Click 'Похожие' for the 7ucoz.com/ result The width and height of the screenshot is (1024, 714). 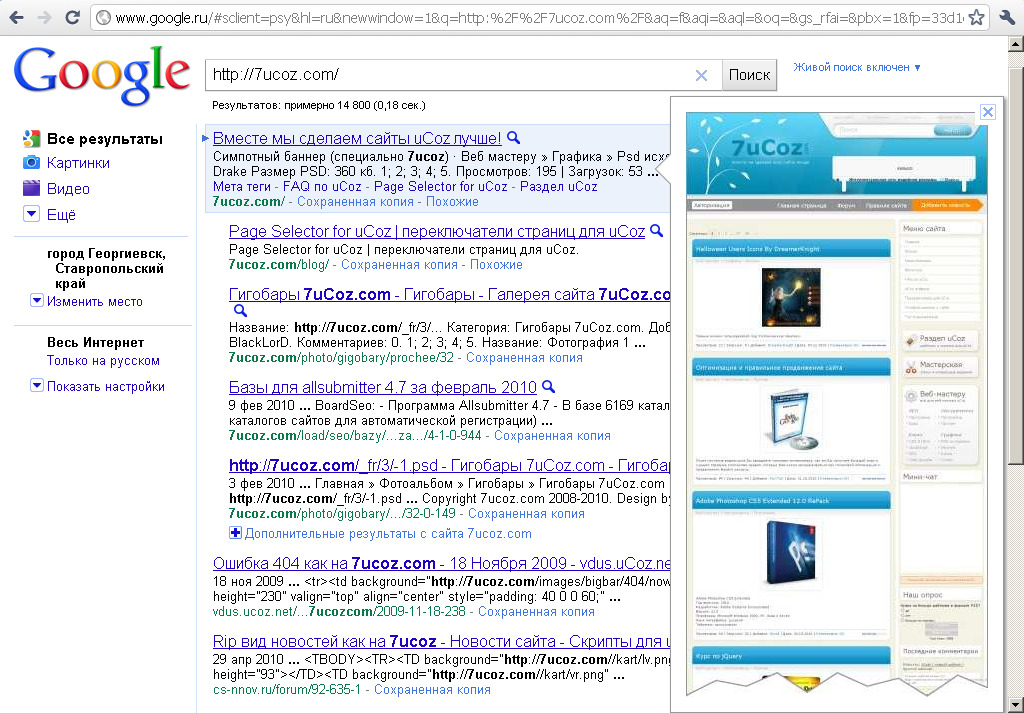click(452, 202)
